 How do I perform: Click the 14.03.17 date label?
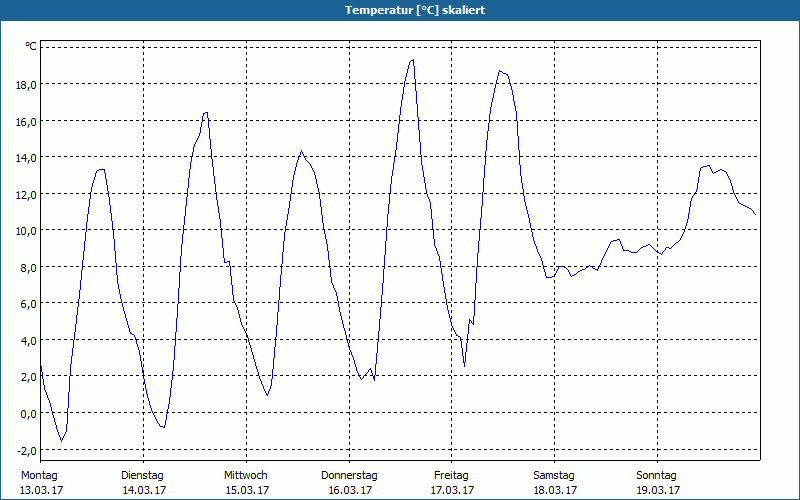click(x=144, y=490)
